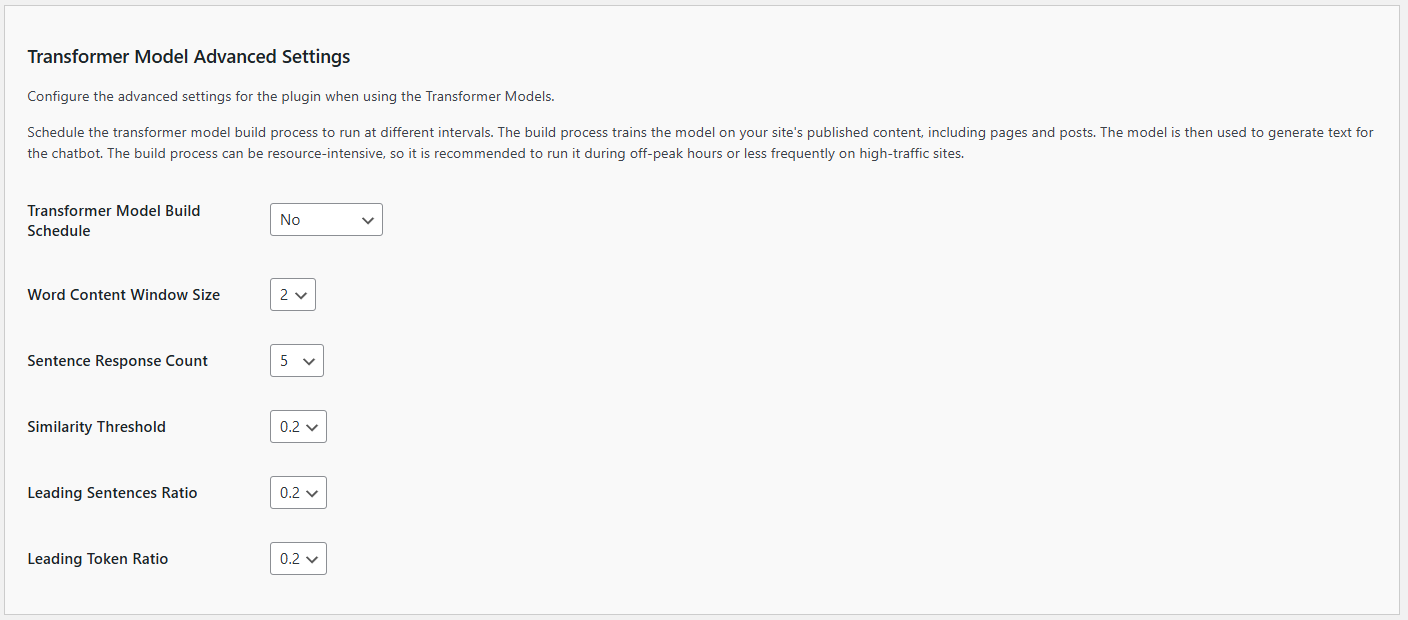The image size is (1408, 620).
Task: Click the 'Similarity Threshold' field label
Action: [x=97, y=427]
